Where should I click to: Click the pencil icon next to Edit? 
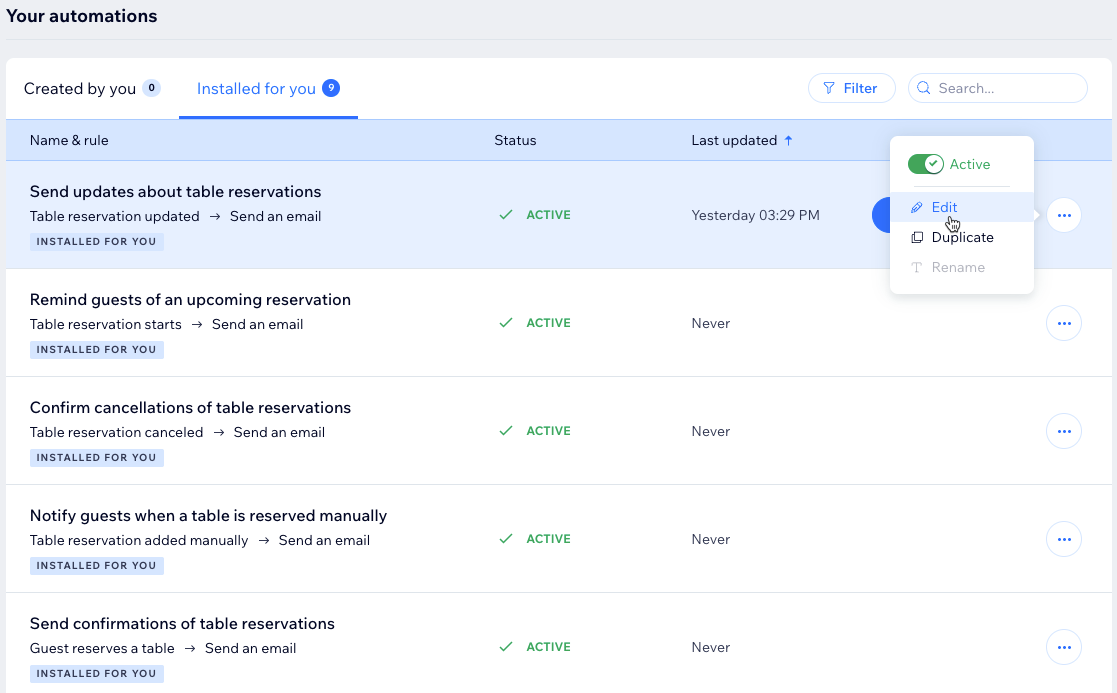[x=917, y=208]
